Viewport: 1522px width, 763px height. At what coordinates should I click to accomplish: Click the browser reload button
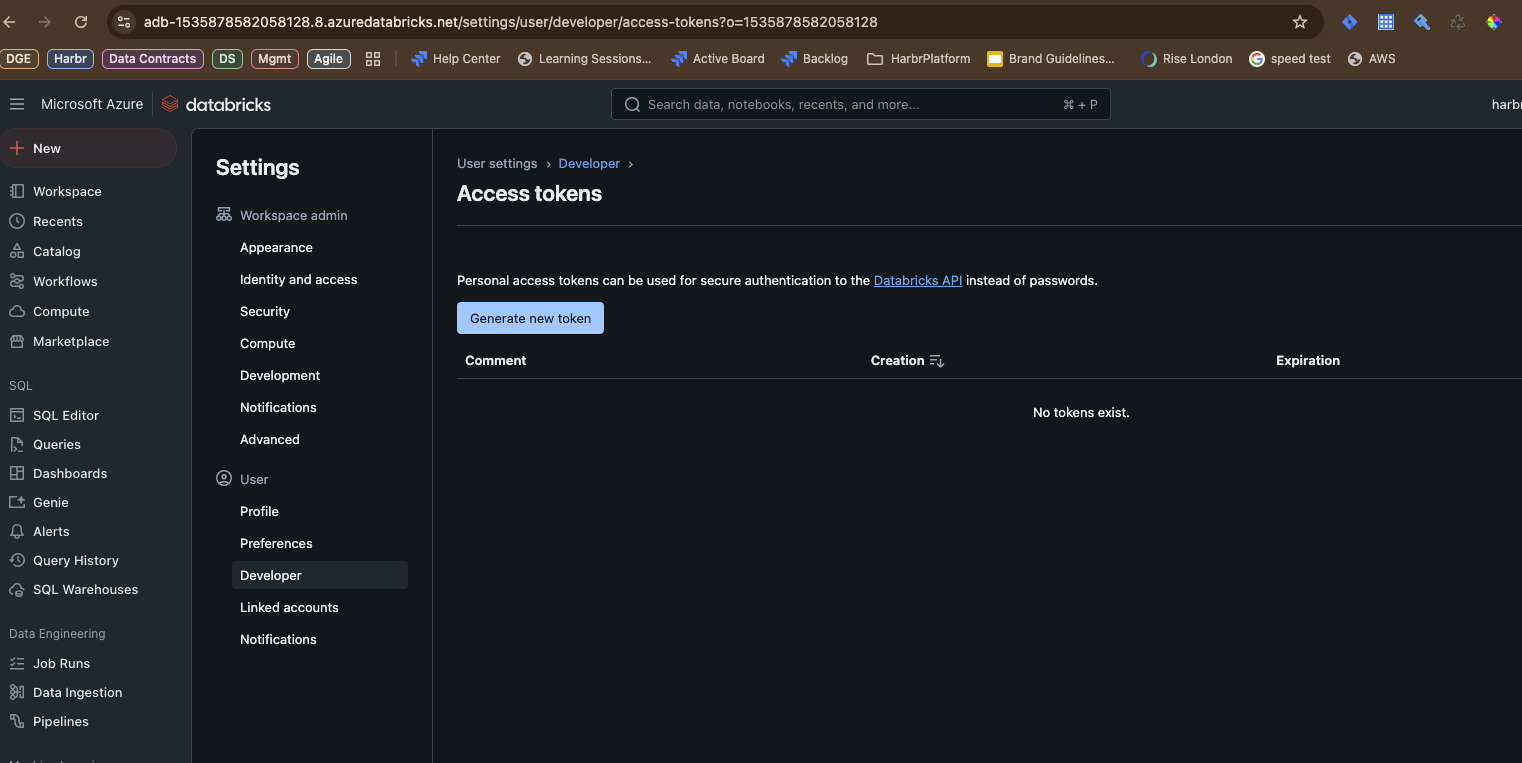(x=81, y=22)
